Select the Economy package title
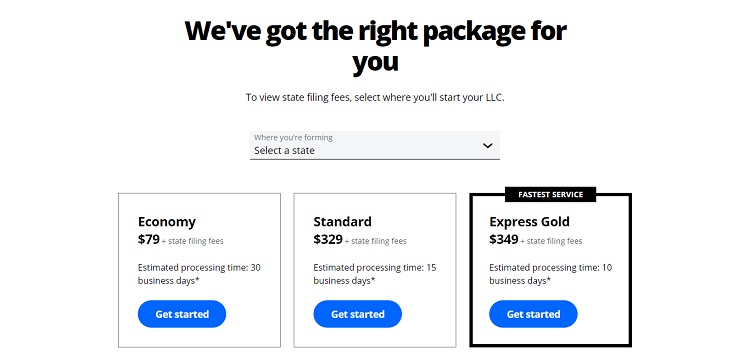 coord(166,222)
